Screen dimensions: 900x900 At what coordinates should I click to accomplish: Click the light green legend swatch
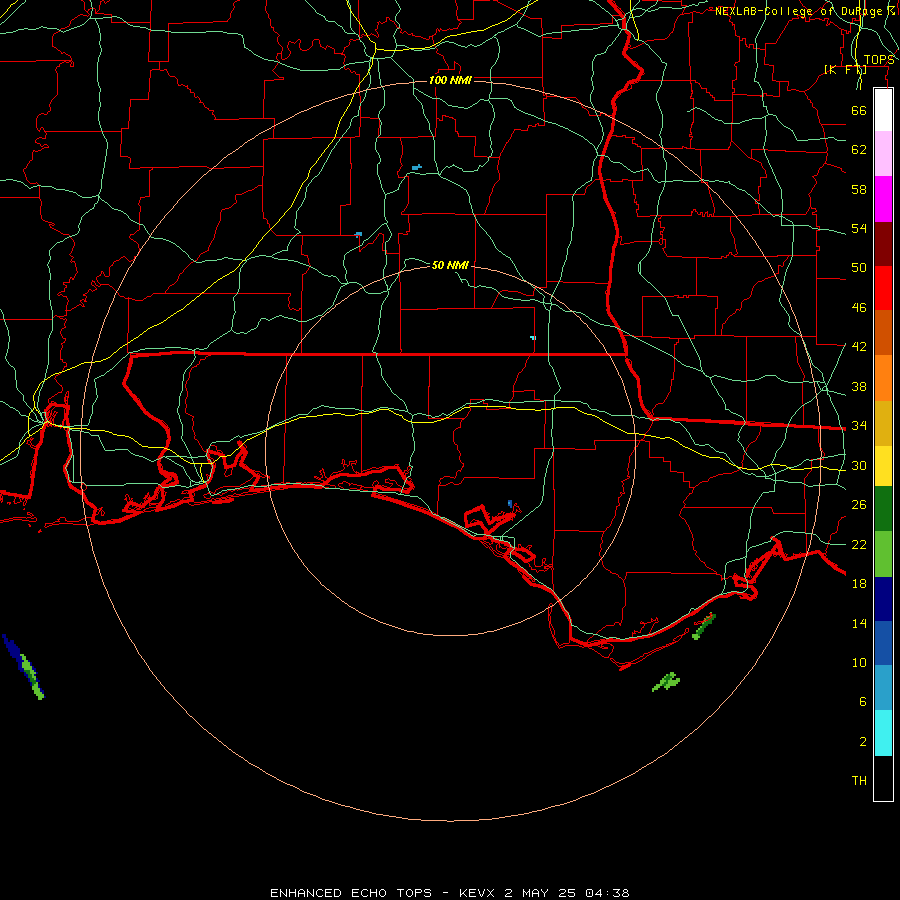click(883, 554)
